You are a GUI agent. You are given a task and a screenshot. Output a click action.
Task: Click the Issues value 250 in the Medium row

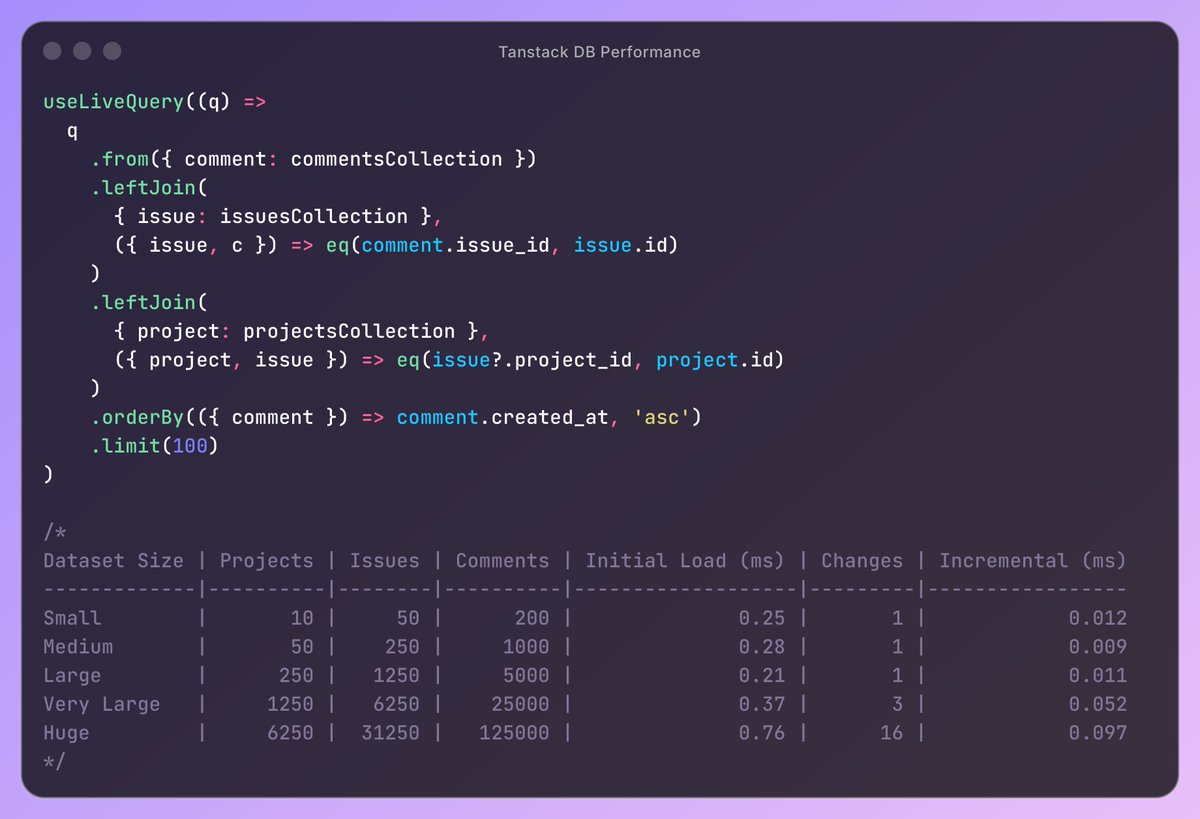click(402, 647)
